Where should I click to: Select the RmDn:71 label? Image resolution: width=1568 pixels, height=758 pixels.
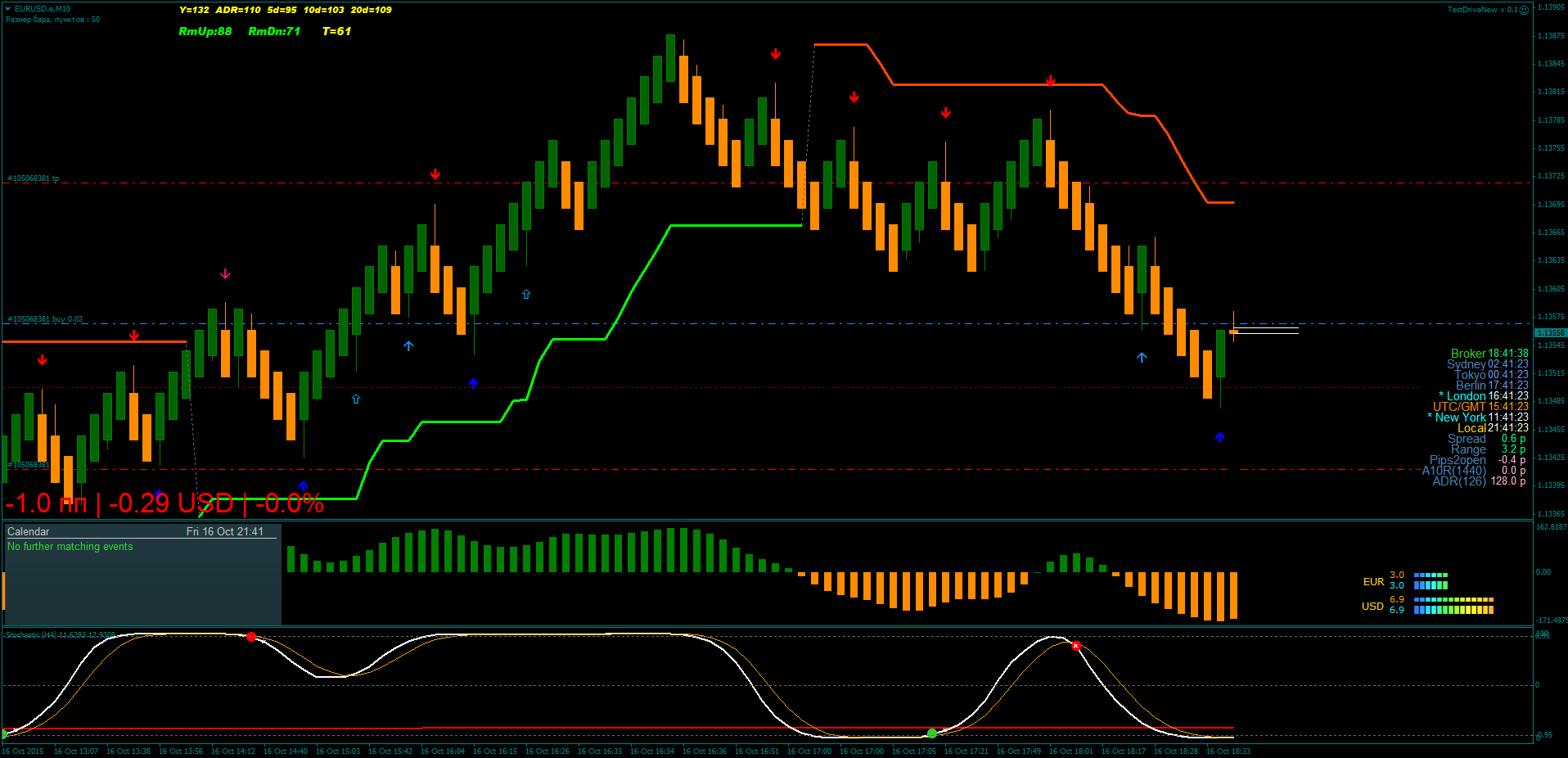(x=274, y=31)
